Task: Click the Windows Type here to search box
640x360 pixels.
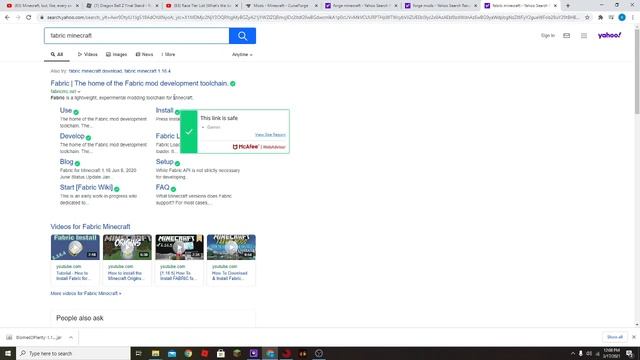Action: click(73, 353)
